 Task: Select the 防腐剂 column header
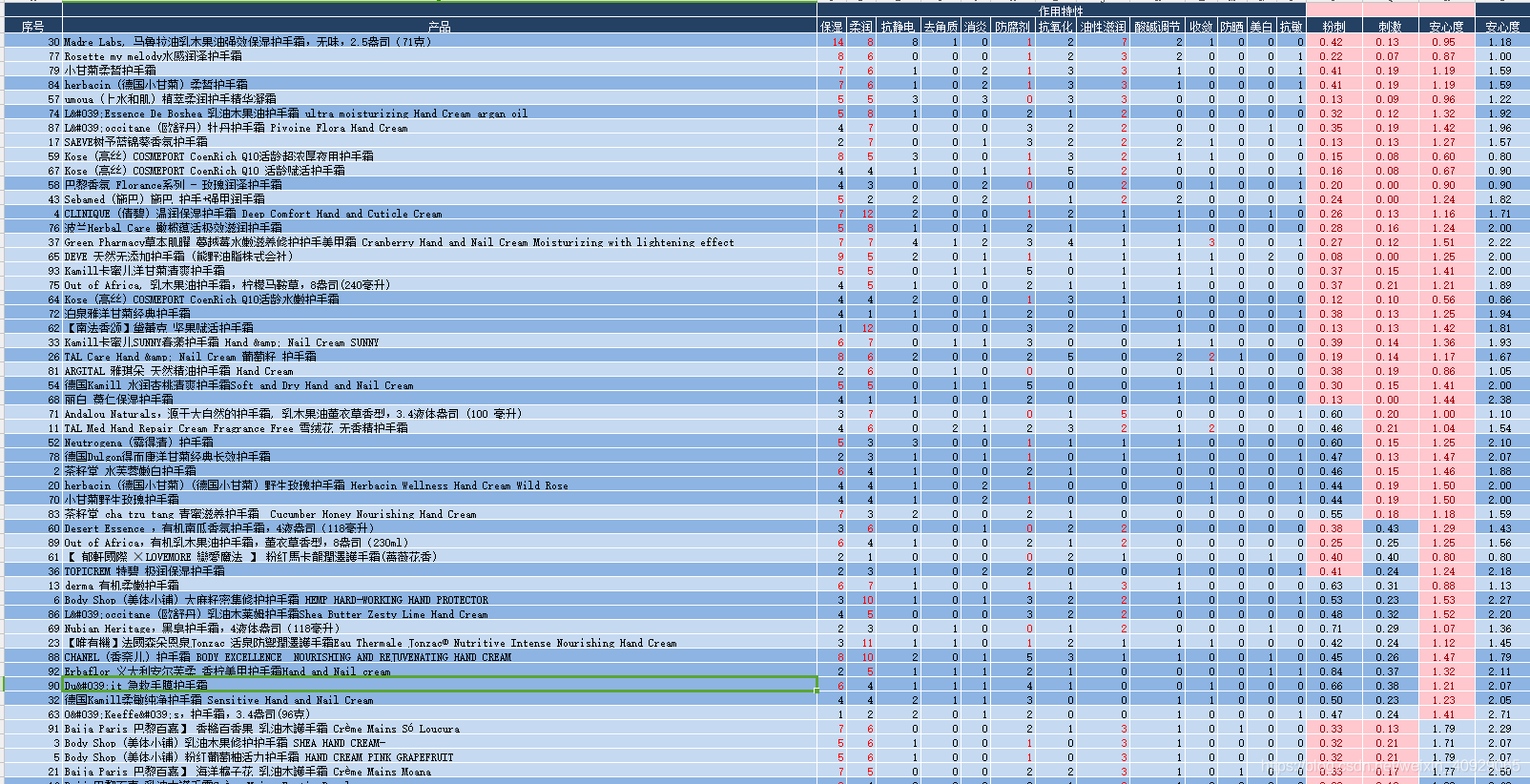(1013, 27)
